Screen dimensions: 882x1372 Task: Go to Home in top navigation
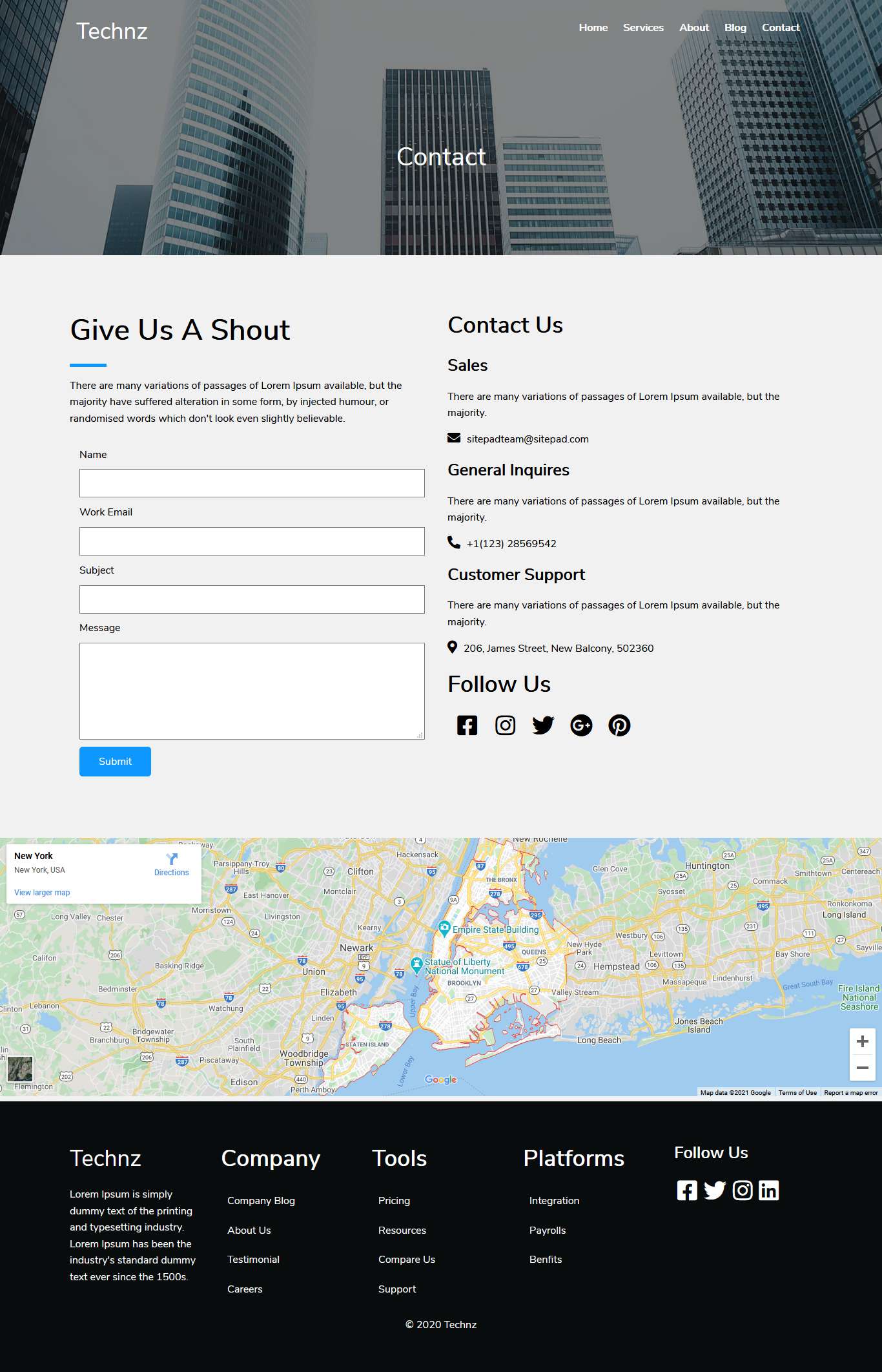click(x=593, y=28)
